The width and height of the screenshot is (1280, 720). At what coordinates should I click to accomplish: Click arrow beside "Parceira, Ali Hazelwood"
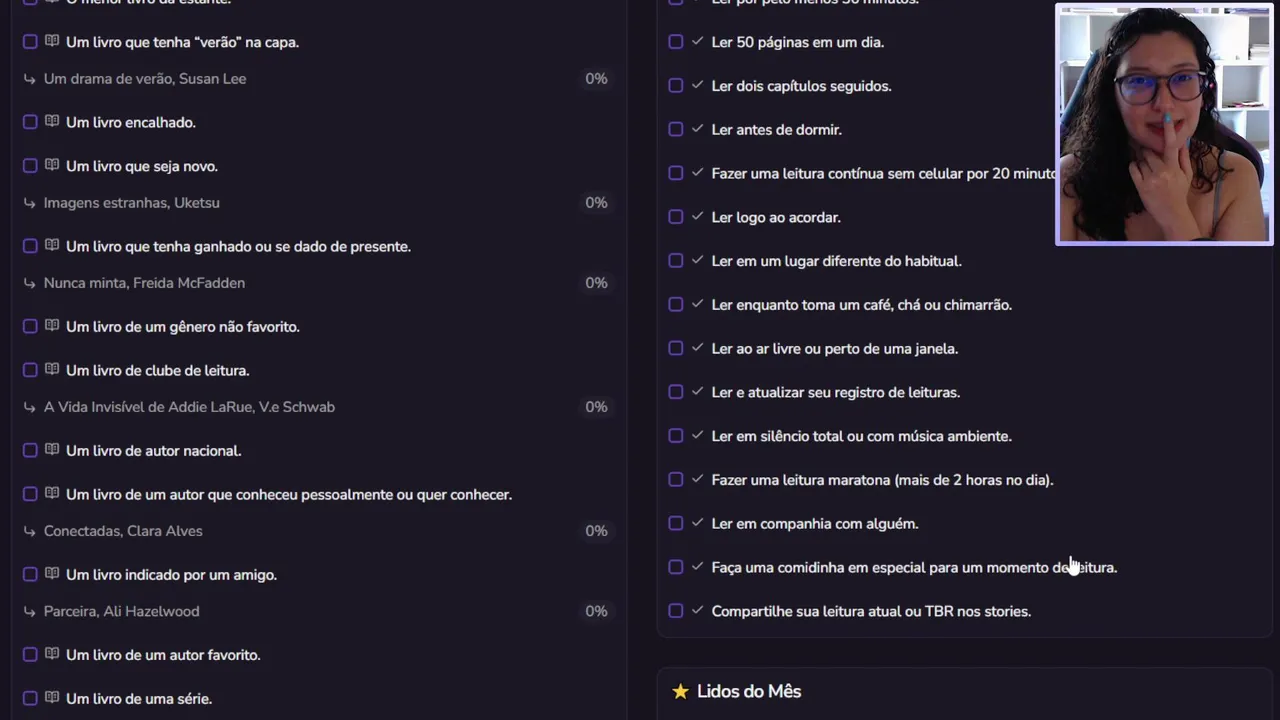(x=30, y=611)
